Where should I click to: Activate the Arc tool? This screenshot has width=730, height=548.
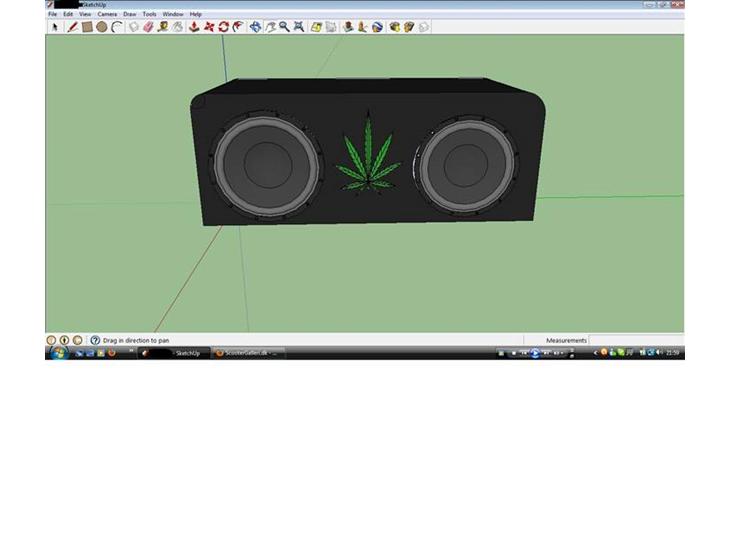tap(116, 27)
